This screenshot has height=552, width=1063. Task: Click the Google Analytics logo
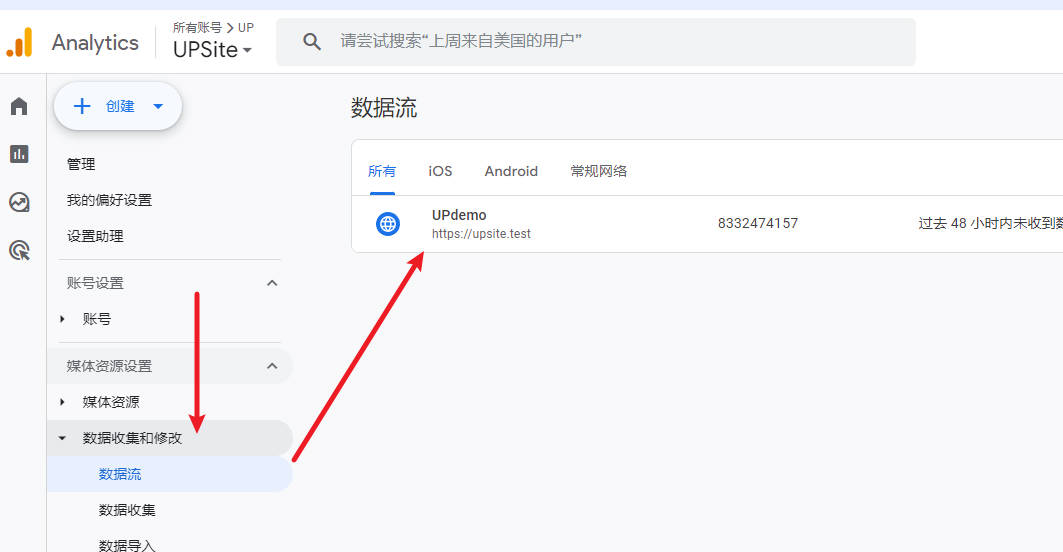pyautogui.click(x=20, y=43)
